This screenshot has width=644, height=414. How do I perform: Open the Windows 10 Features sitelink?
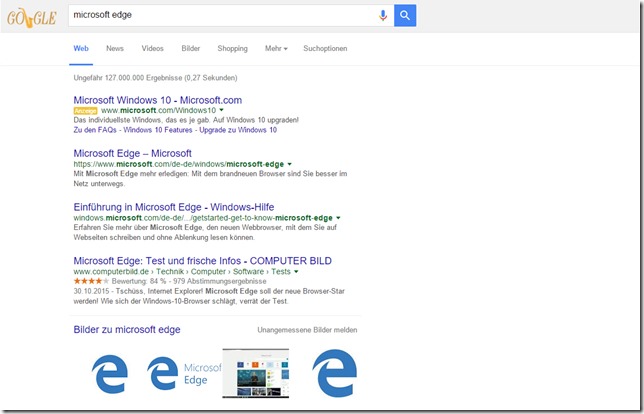click(x=158, y=130)
